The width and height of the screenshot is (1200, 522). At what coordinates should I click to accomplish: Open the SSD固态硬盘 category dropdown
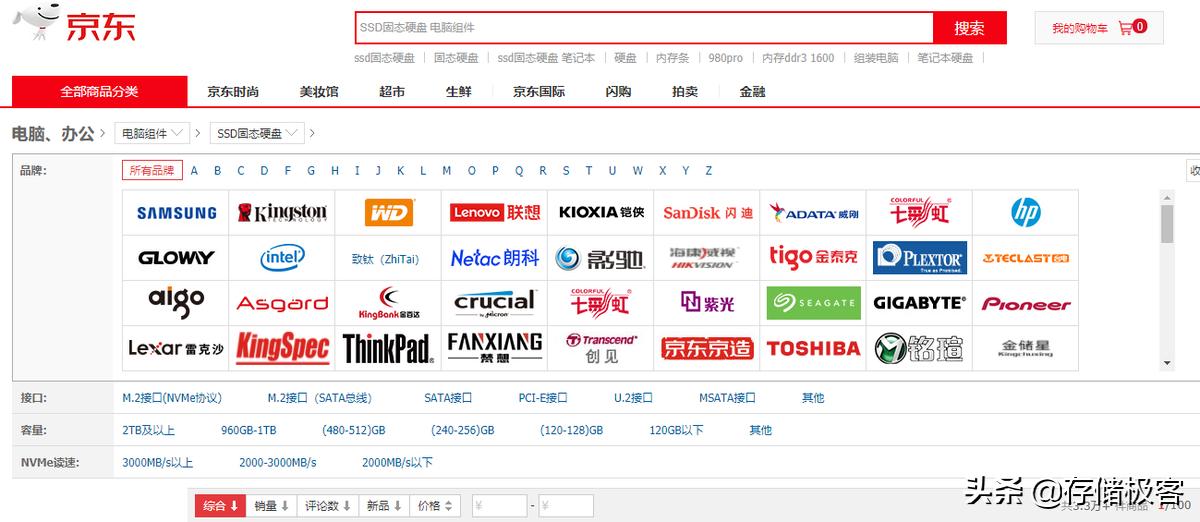pyautogui.click(x=257, y=133)
